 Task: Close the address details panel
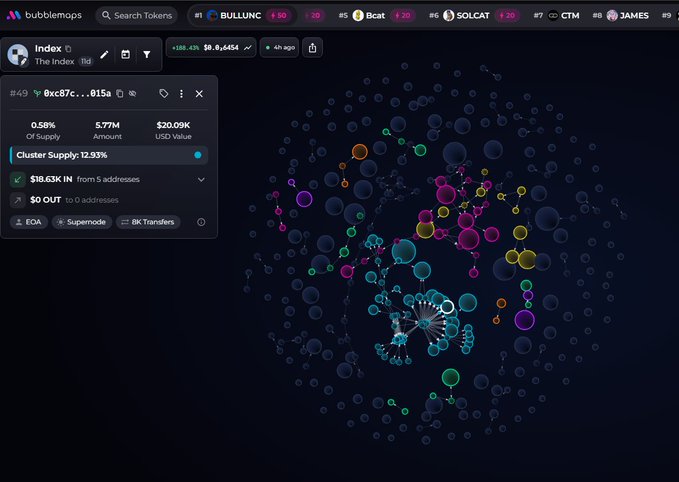point(199,94)
